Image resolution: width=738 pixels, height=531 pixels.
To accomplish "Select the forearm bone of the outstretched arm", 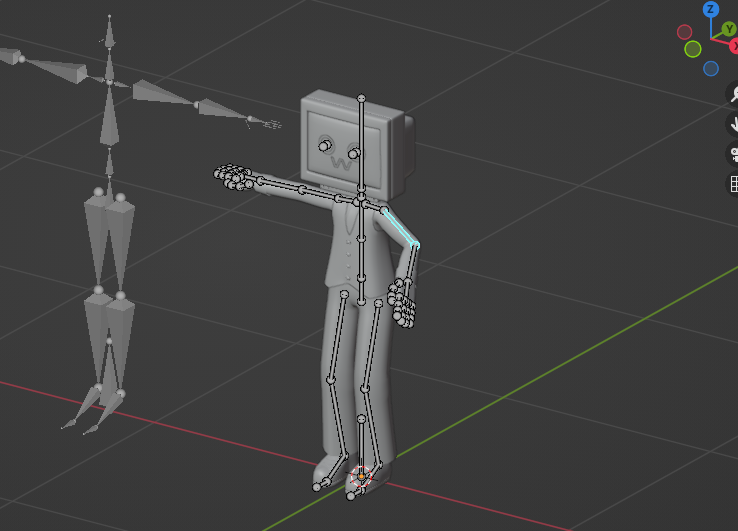I will point(281,185).
